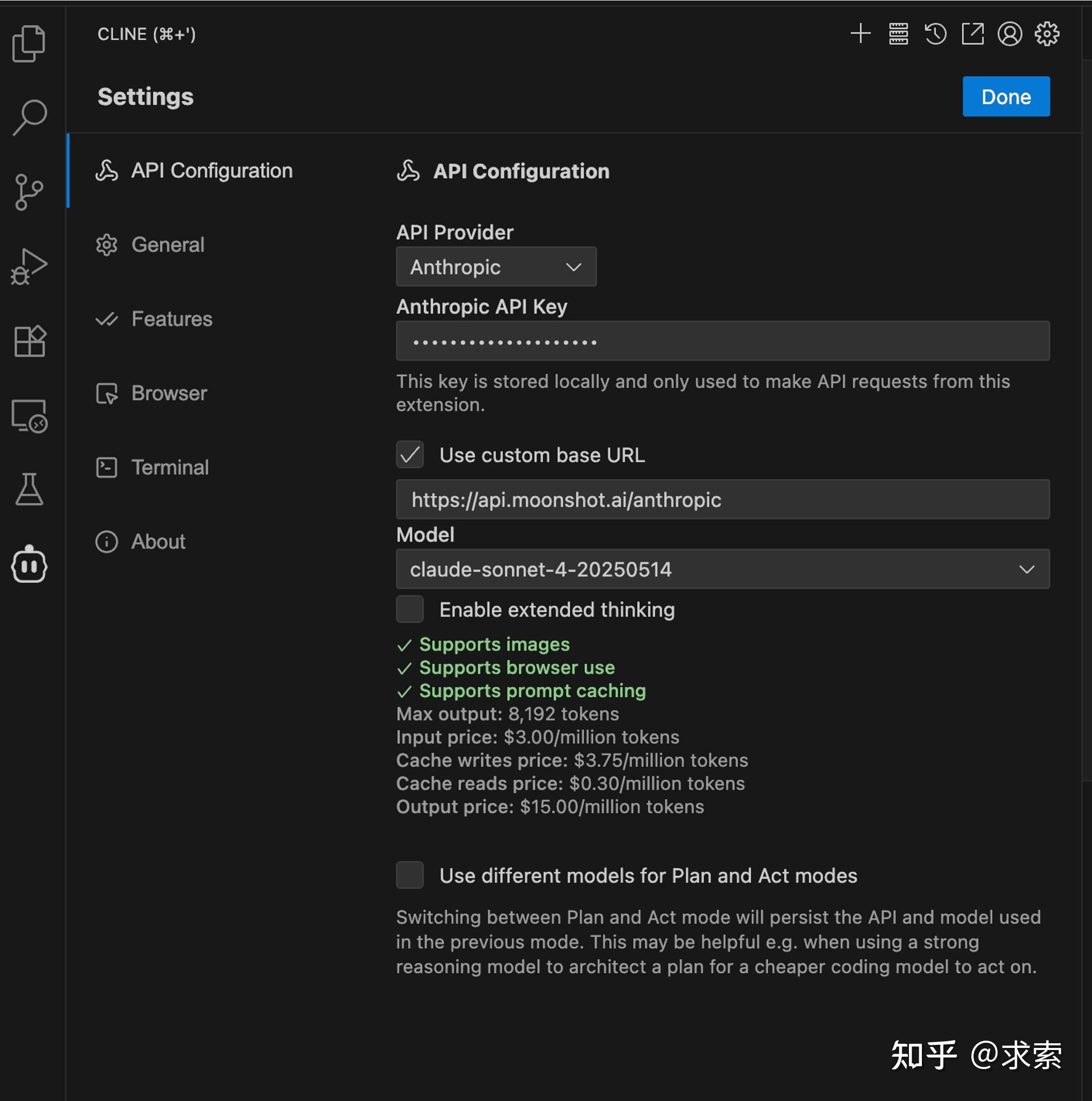Switch to the Features settings tab
This screenshot has height=1101, width=1092.
pos(172,319)
